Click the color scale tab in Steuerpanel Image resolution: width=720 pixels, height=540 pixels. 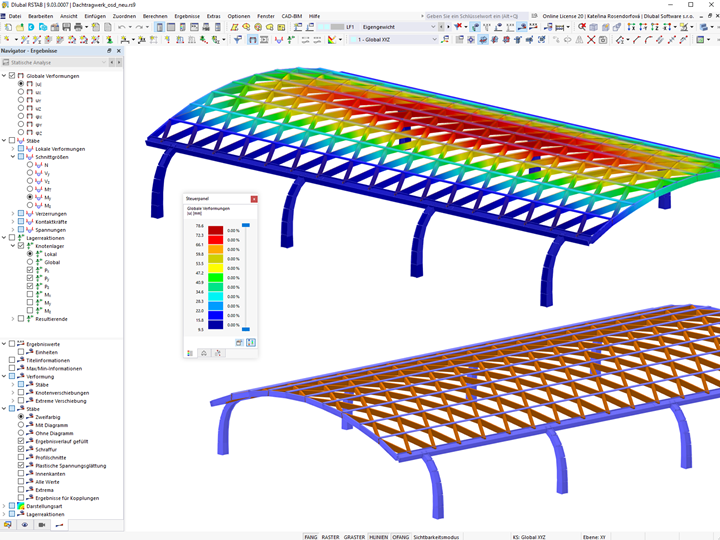[190, 353]
